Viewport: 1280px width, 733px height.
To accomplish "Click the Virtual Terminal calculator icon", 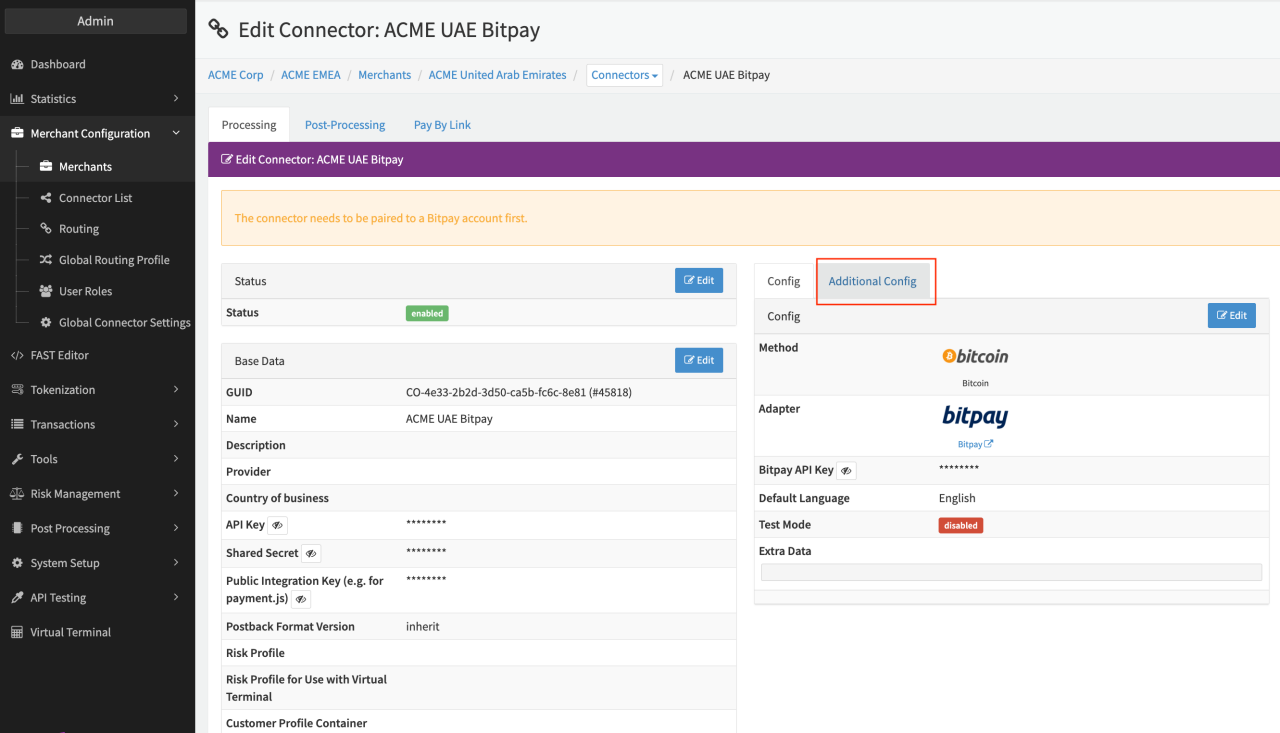I will coord(17,632).
